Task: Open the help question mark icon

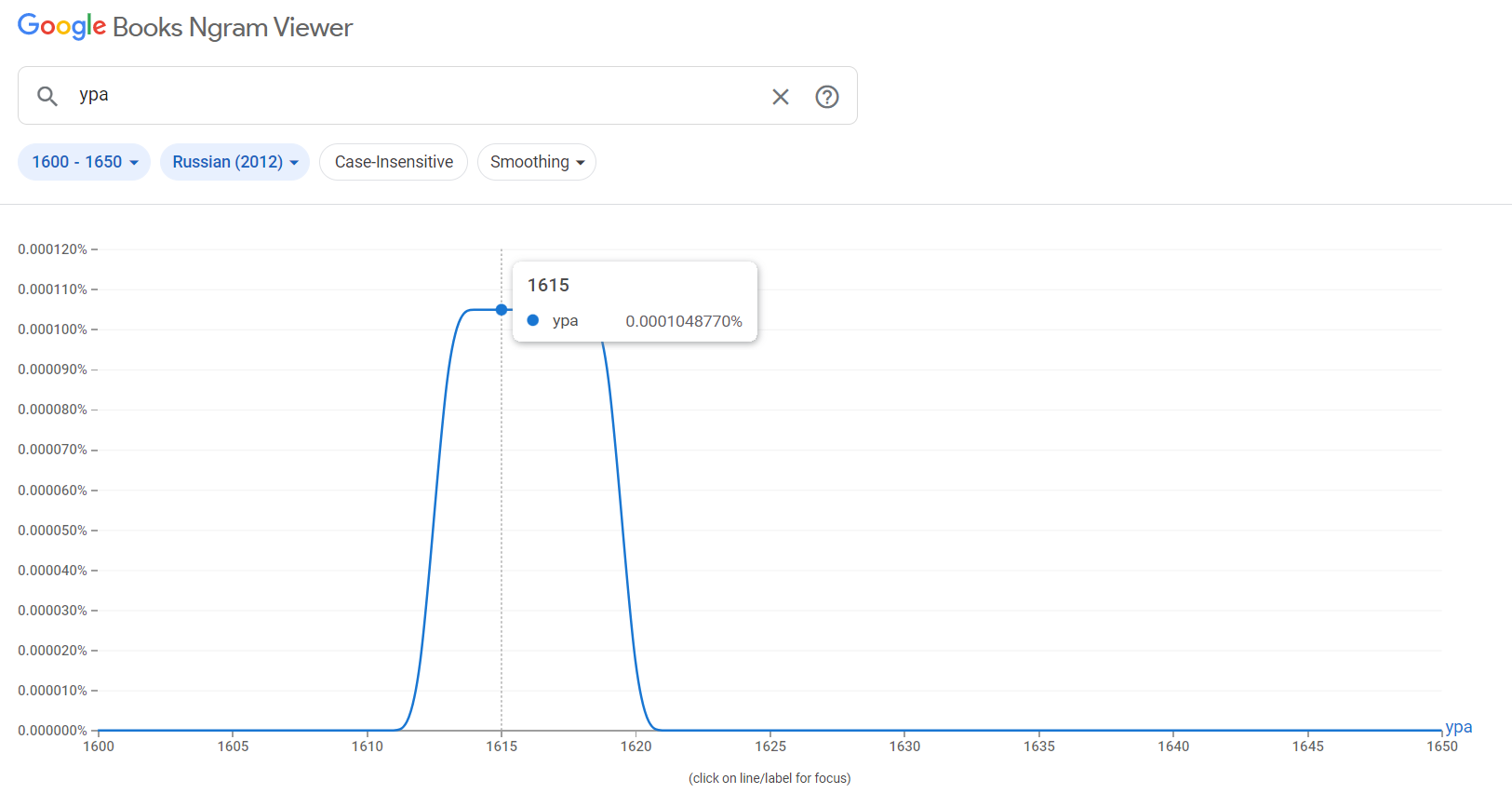Action: (x=827, y=97)
